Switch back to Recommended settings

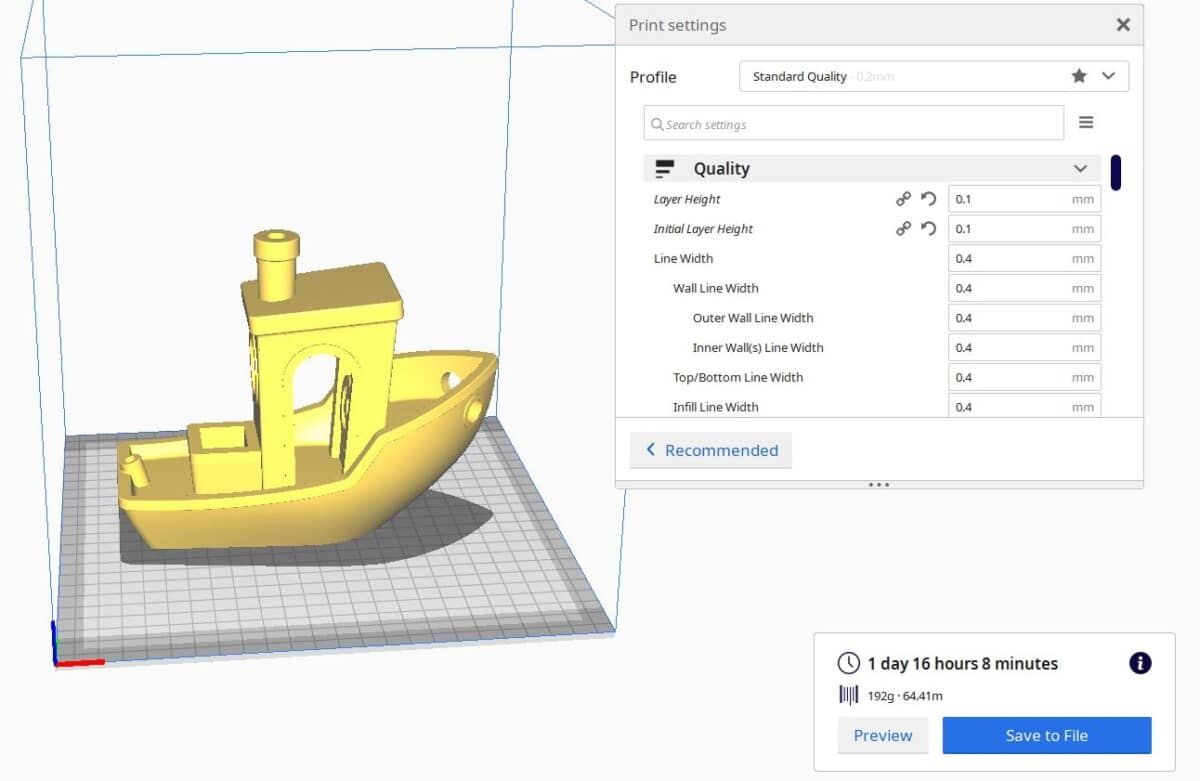point(710,450)
